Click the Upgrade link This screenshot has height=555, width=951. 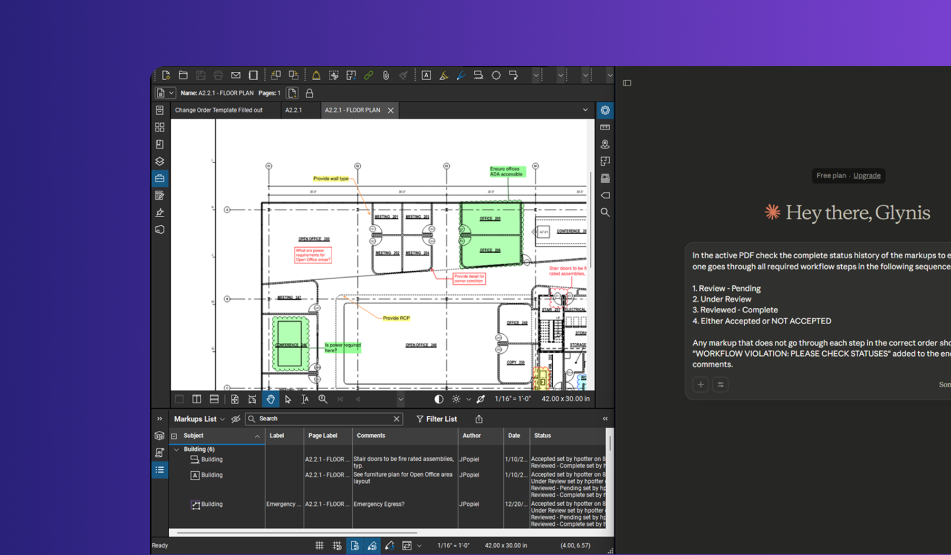tap(867, 175)
